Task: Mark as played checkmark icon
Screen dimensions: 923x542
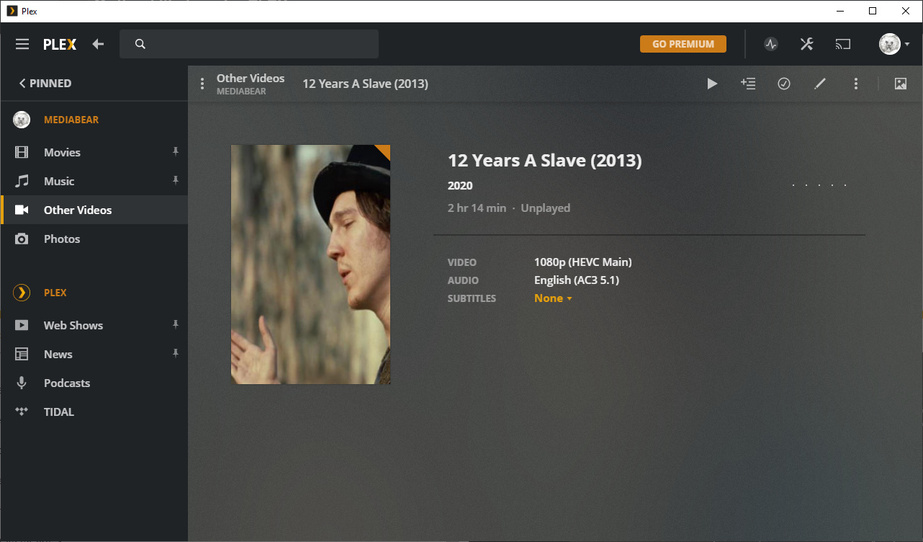Action: click(x=784, y=84)
